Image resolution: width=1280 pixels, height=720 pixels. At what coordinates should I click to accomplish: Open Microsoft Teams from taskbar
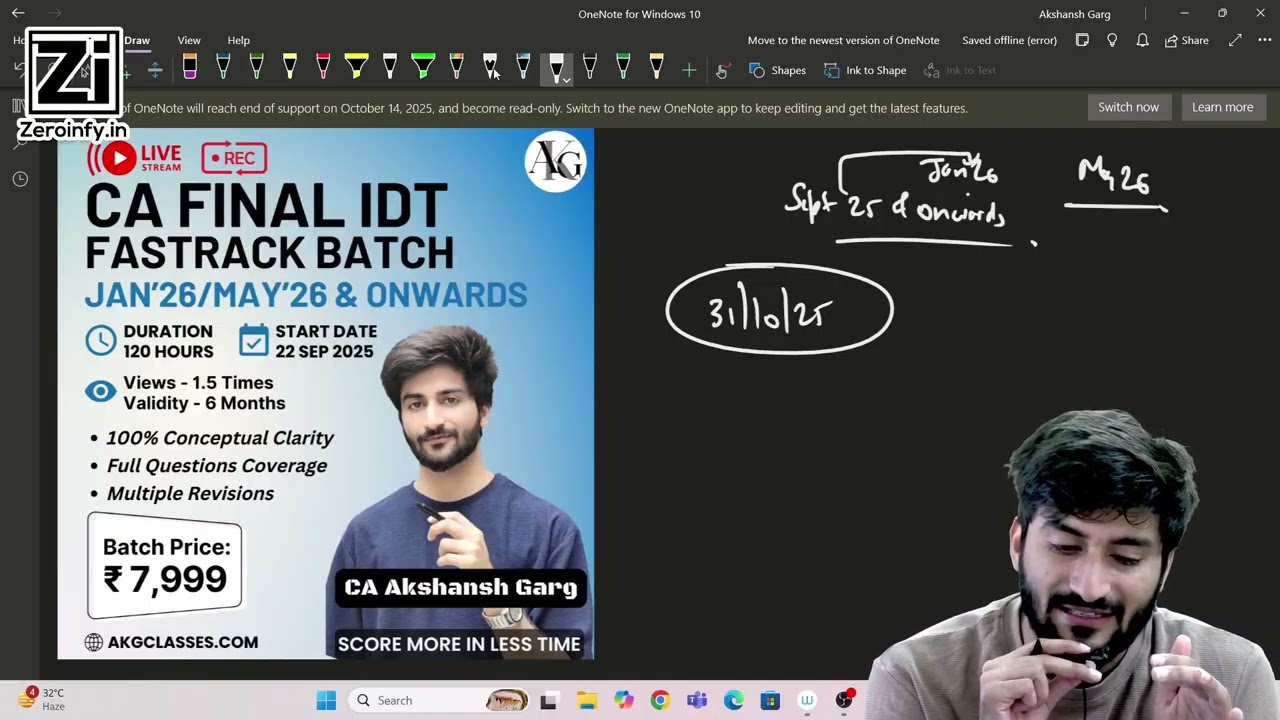coord(697,701)
